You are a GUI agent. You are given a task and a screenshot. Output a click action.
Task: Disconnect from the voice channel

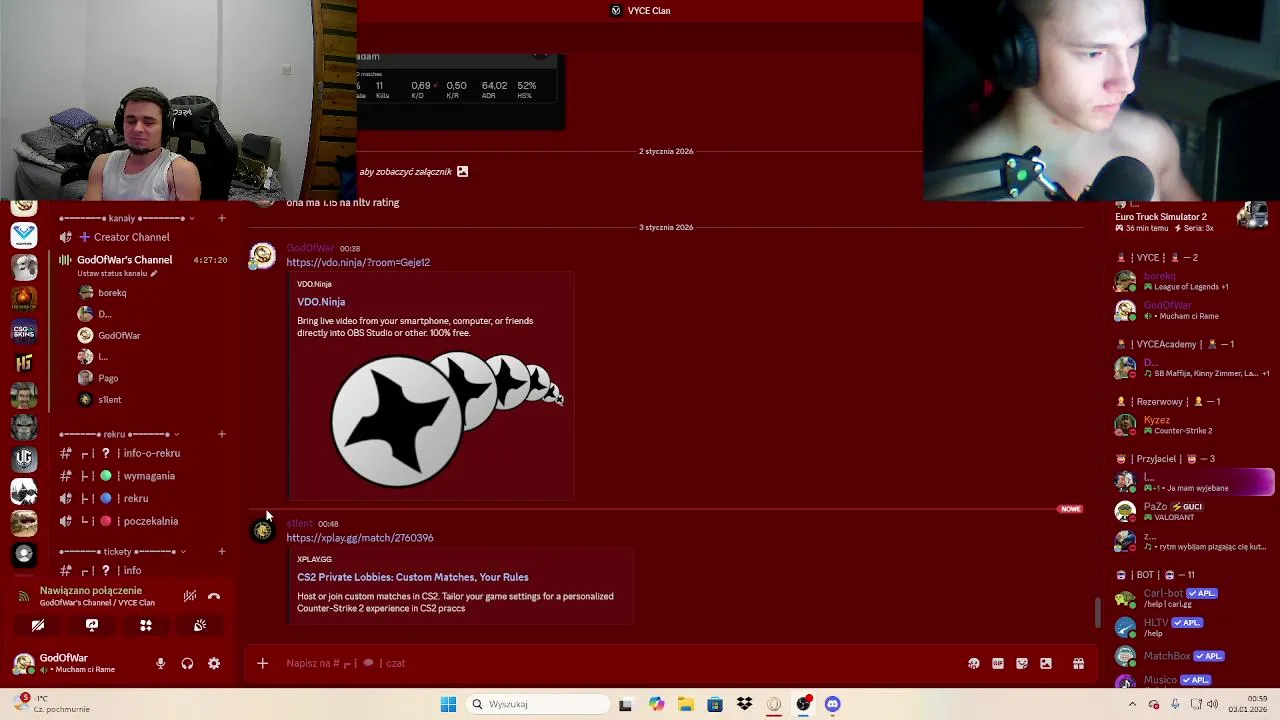click(x=214, y=596)
